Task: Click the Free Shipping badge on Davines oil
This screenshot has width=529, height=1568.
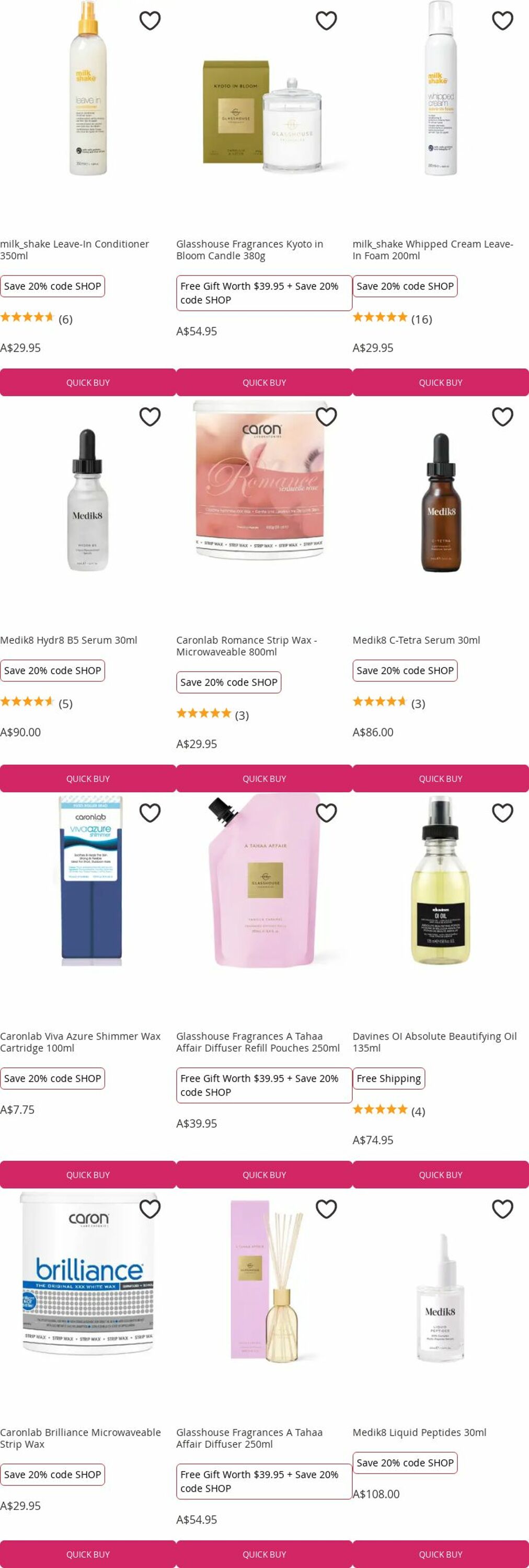Action: (388, 1078)
